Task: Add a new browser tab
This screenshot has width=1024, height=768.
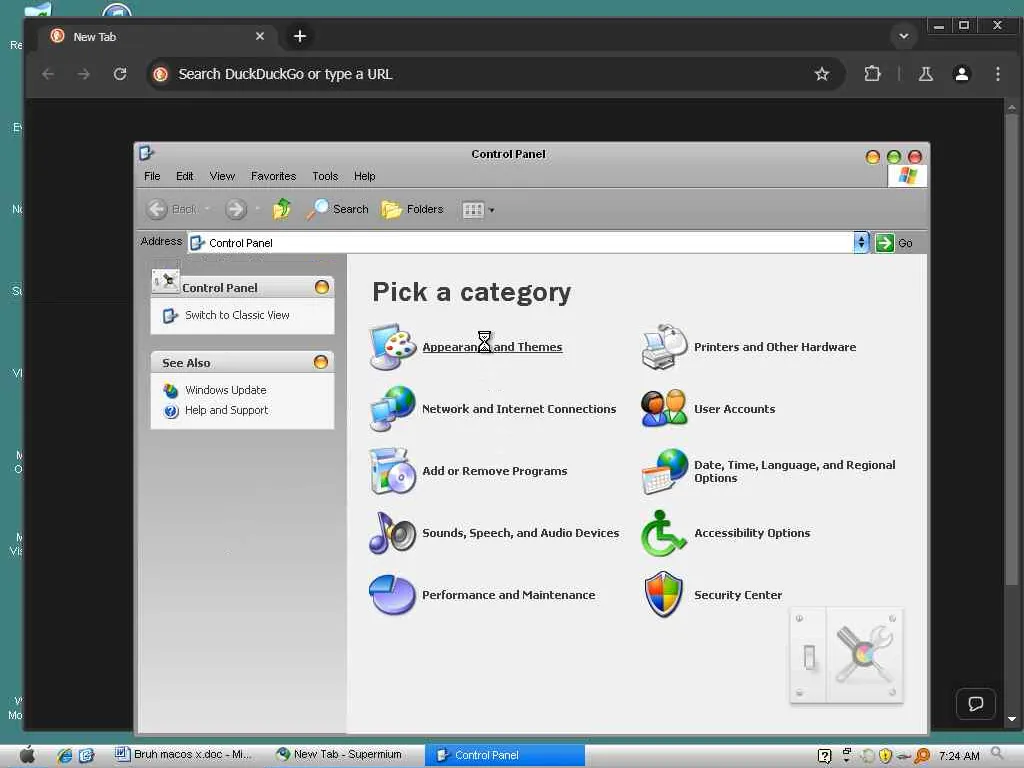Action: tap(300, 36)
